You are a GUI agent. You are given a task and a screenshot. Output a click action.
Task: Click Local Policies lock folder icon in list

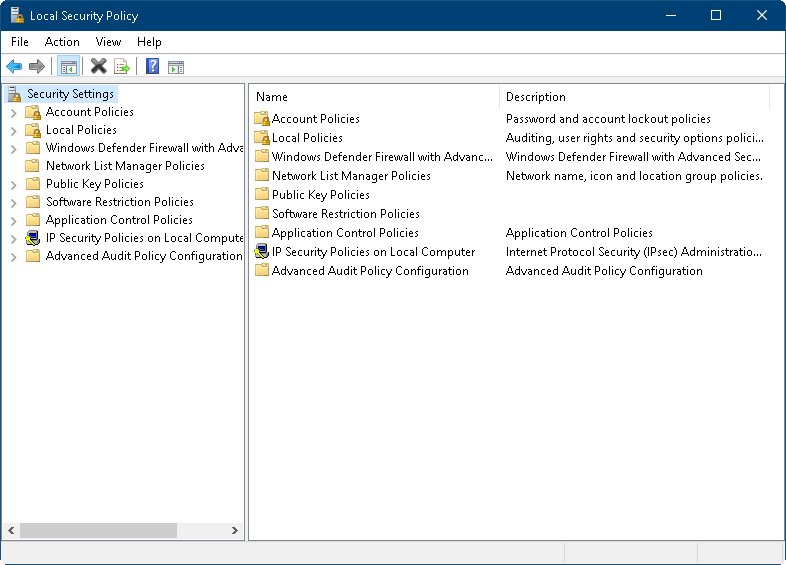[262, 138]
